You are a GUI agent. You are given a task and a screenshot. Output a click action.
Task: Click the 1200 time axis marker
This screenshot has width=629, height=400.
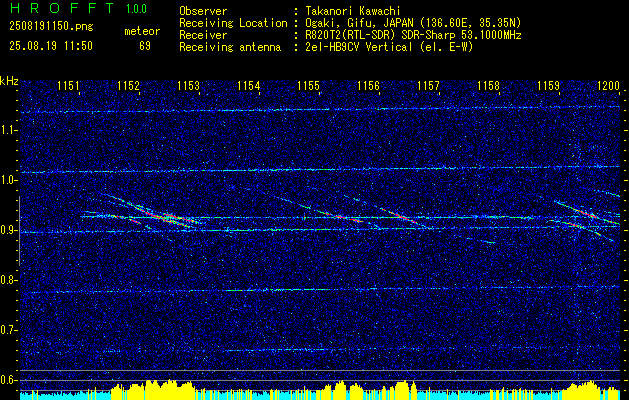[609, 85]
